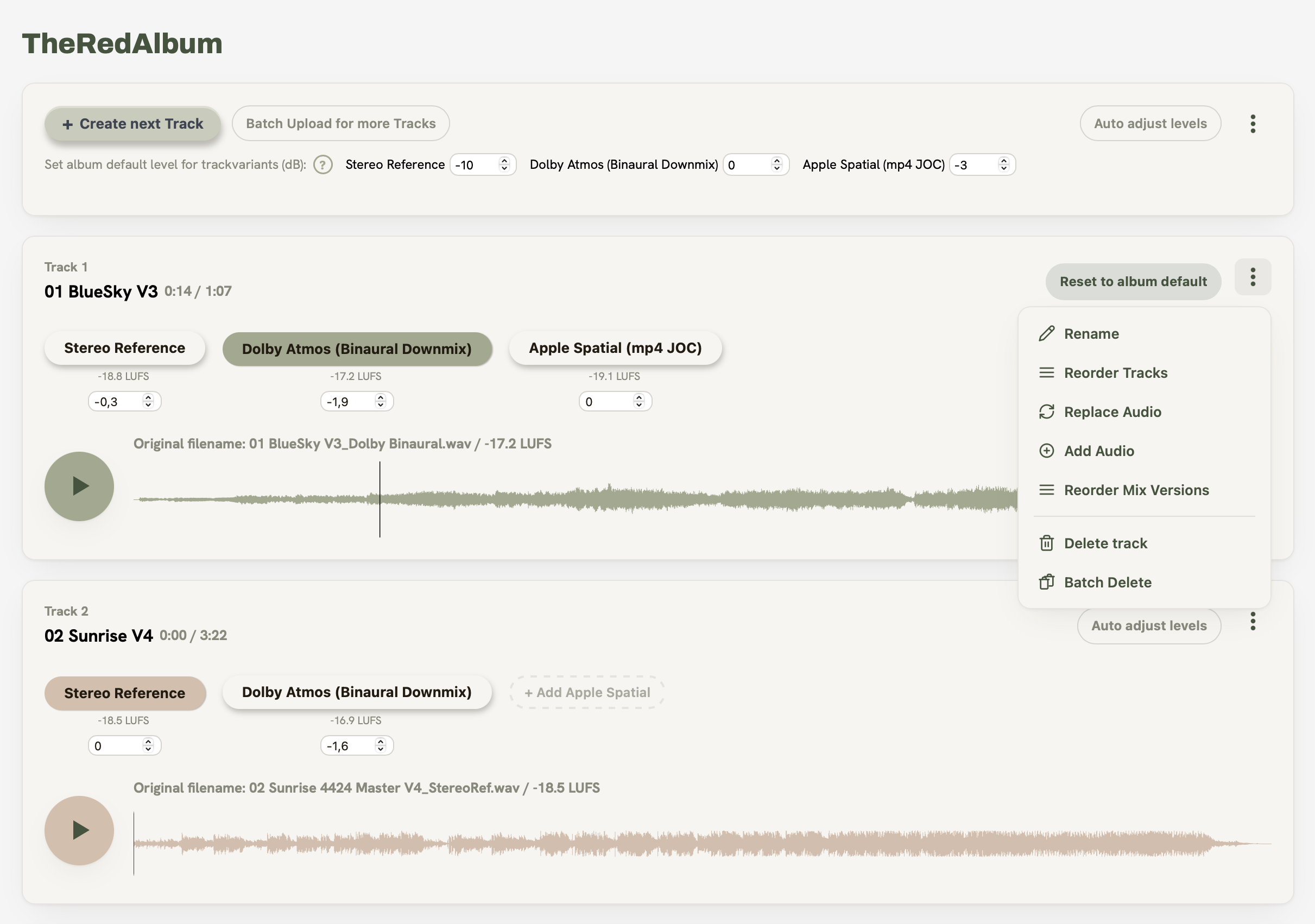This screenshot has width=1315, height=924.
Task: Add Apple Spatial to Track 2
Action: point(587,693)
